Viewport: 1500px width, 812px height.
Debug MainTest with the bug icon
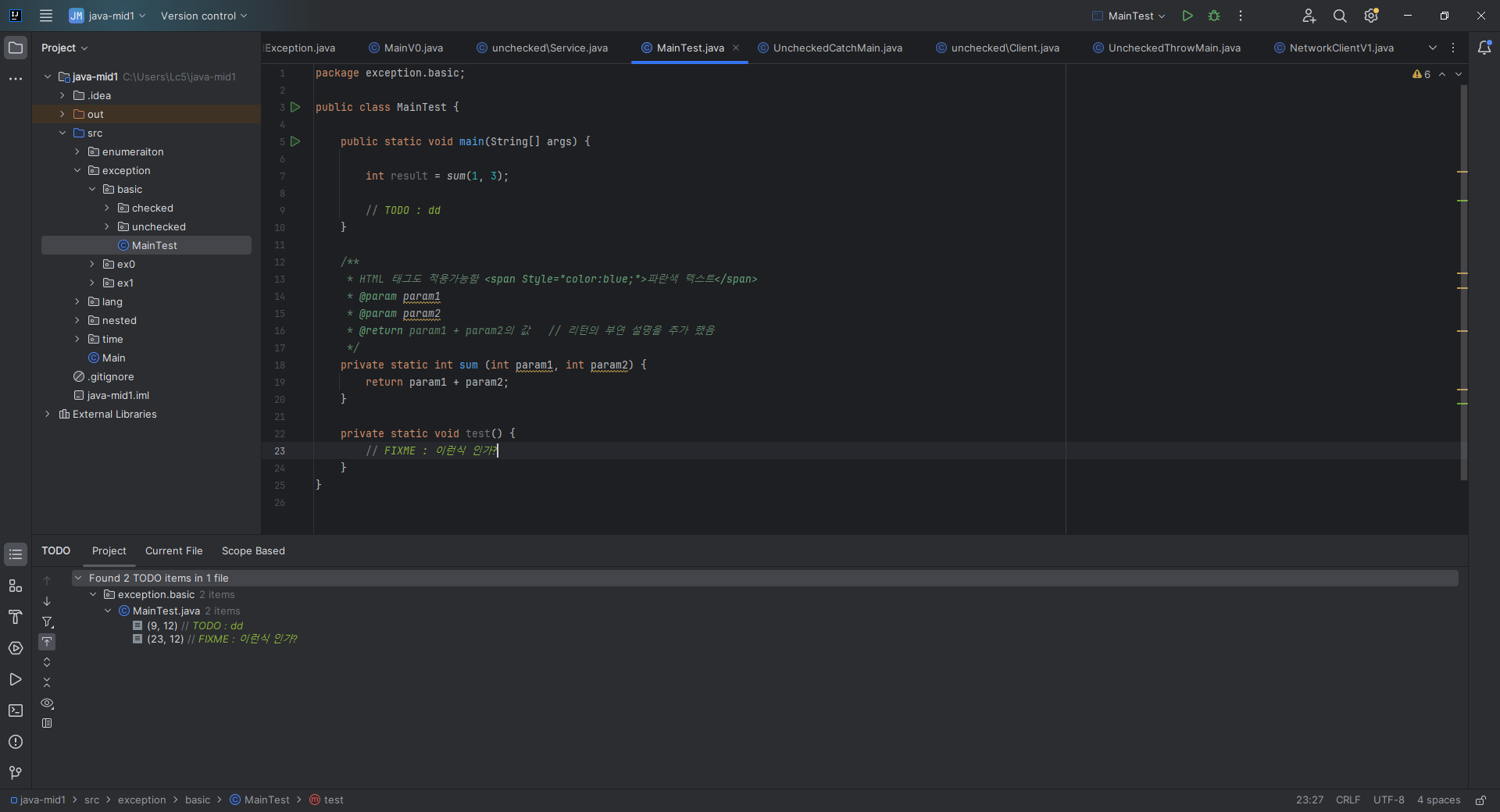[x=1214, y=16]
